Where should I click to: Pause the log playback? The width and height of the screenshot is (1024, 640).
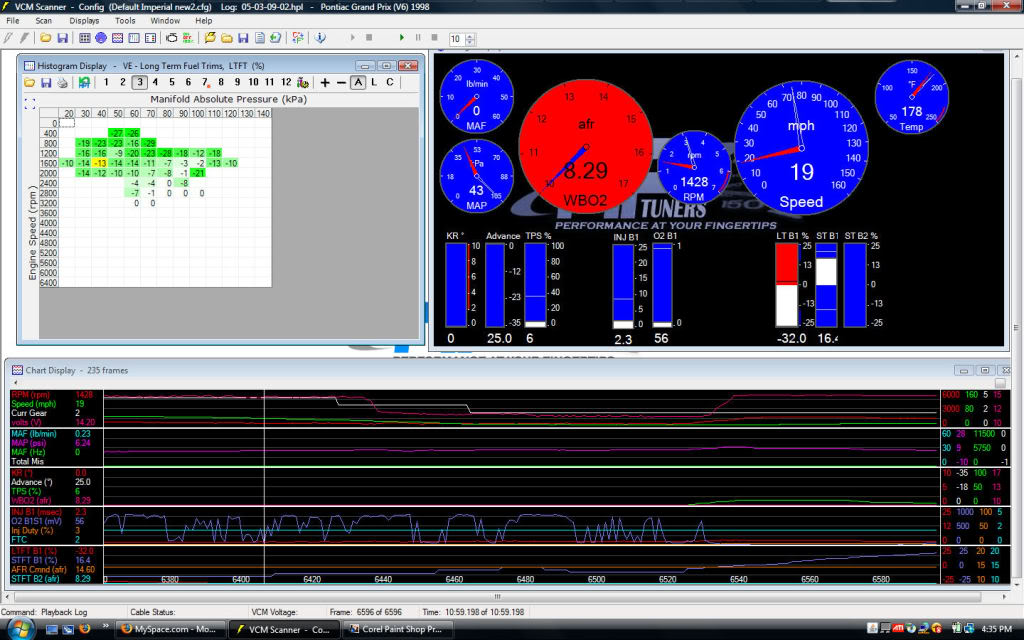[418, 38]
